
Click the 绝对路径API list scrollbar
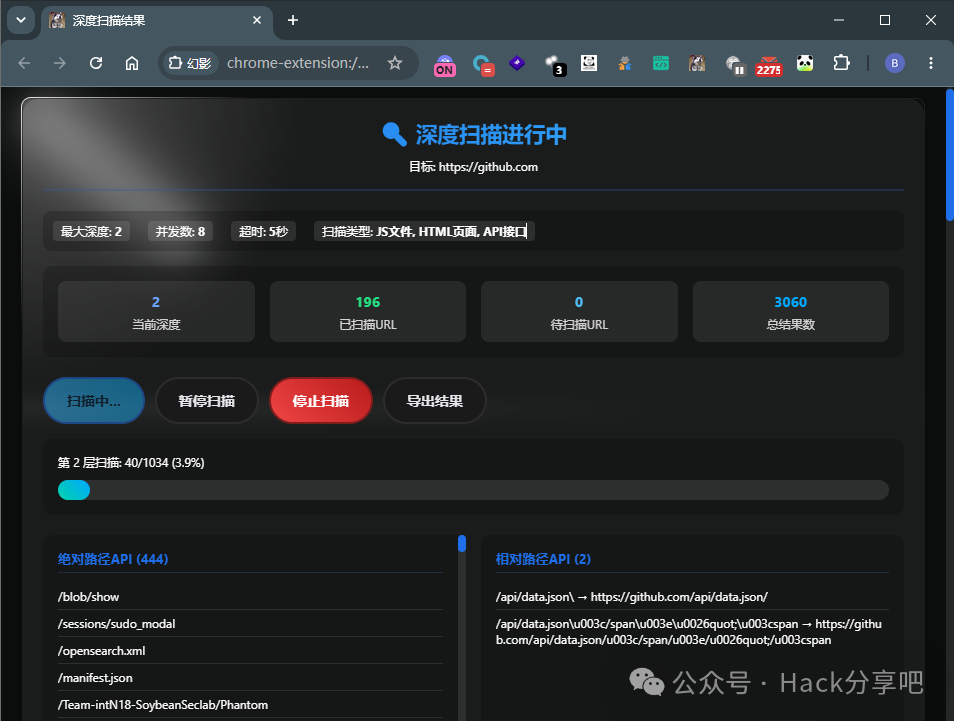[x=462, y=544]
